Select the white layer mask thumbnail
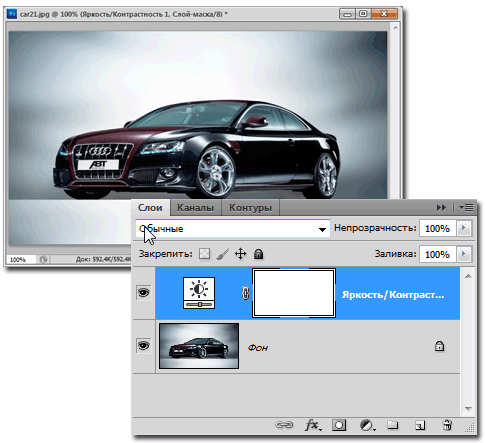The width and height of the screenshot is (485, 443). [x=294, y=293]
